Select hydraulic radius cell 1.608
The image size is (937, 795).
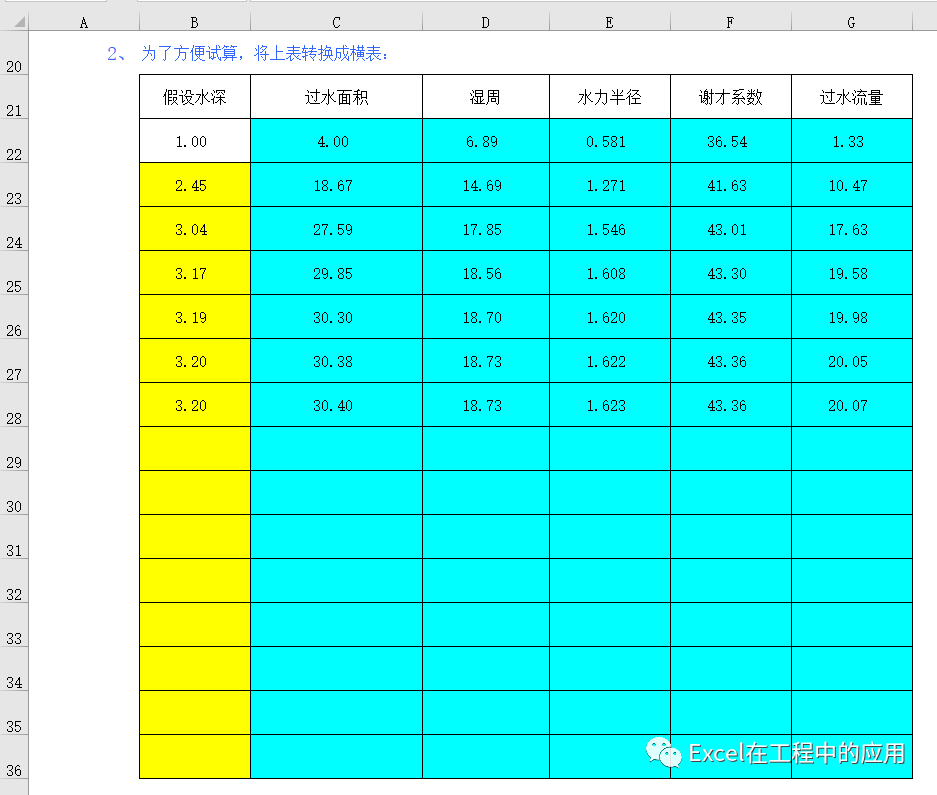[610, 273]
